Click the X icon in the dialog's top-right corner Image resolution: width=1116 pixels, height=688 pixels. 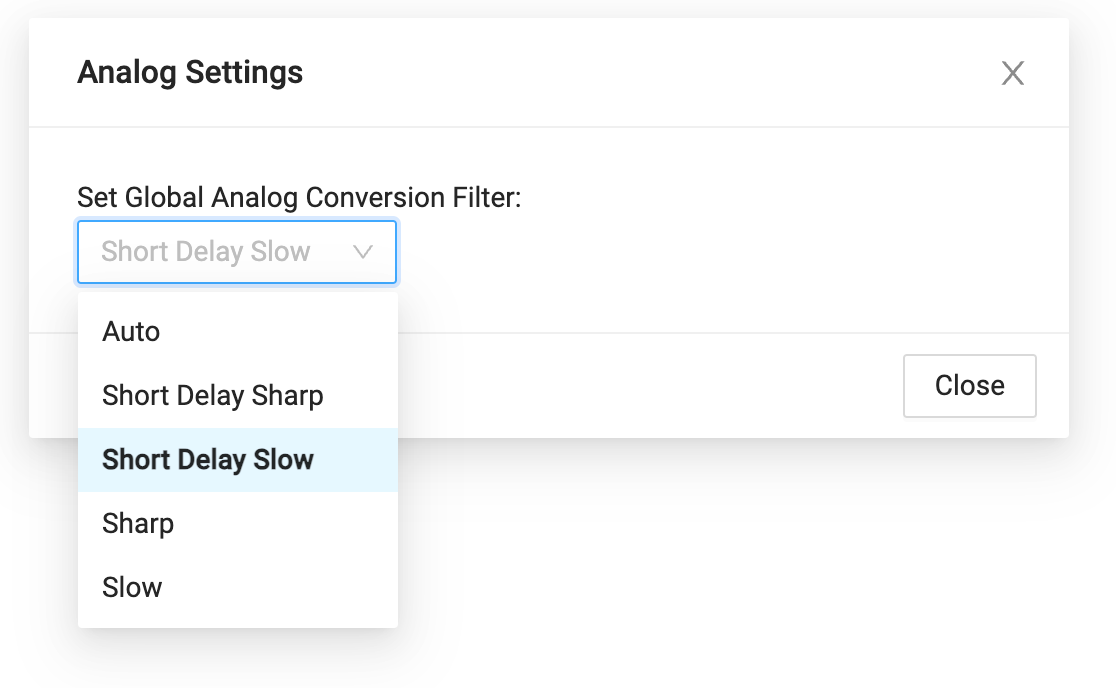coord(1013,73)
